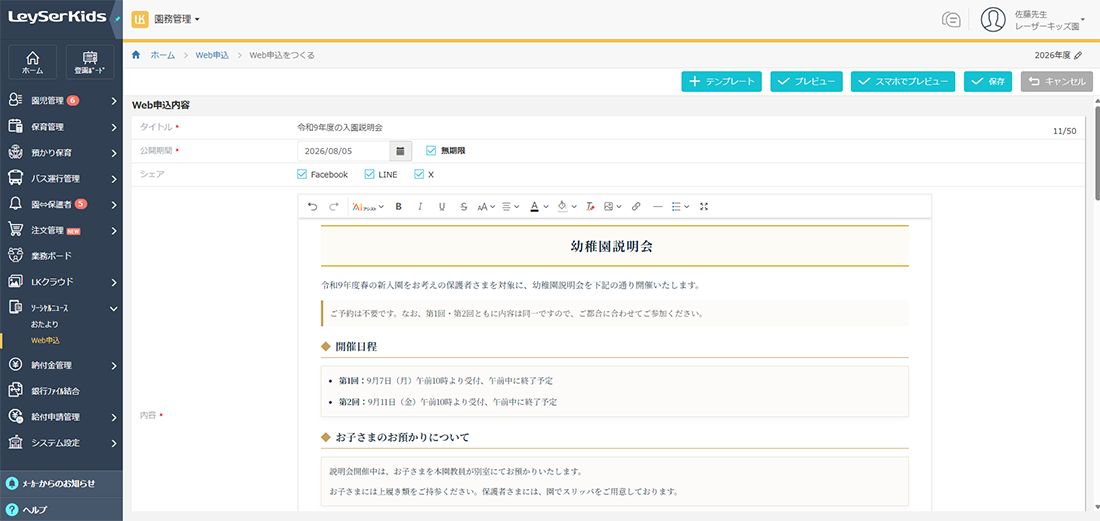Open the text alignment menu
The width and height of the screenshot is (1100, 521).
tap(511, 206)
